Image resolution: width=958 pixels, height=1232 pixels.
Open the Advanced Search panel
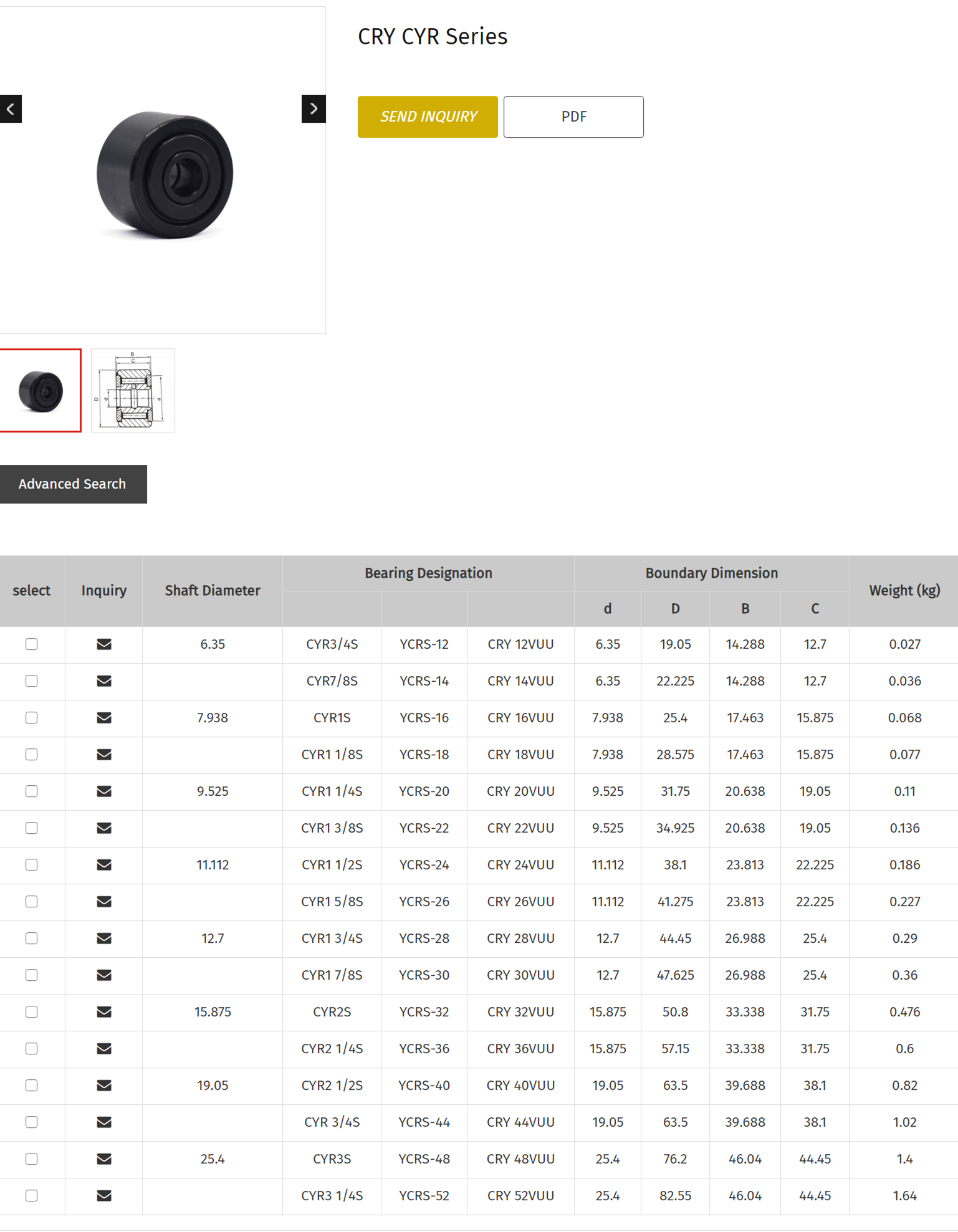(x=73, y=484)
